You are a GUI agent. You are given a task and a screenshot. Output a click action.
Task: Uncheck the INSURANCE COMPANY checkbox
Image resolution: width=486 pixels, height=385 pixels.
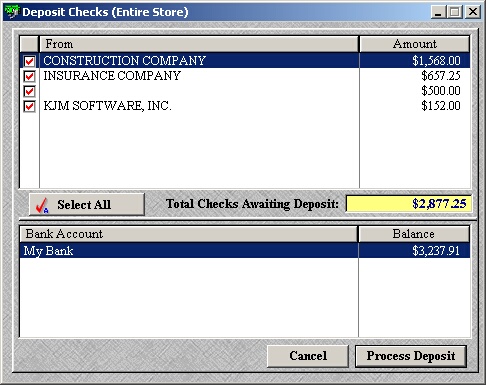(29, 76)
